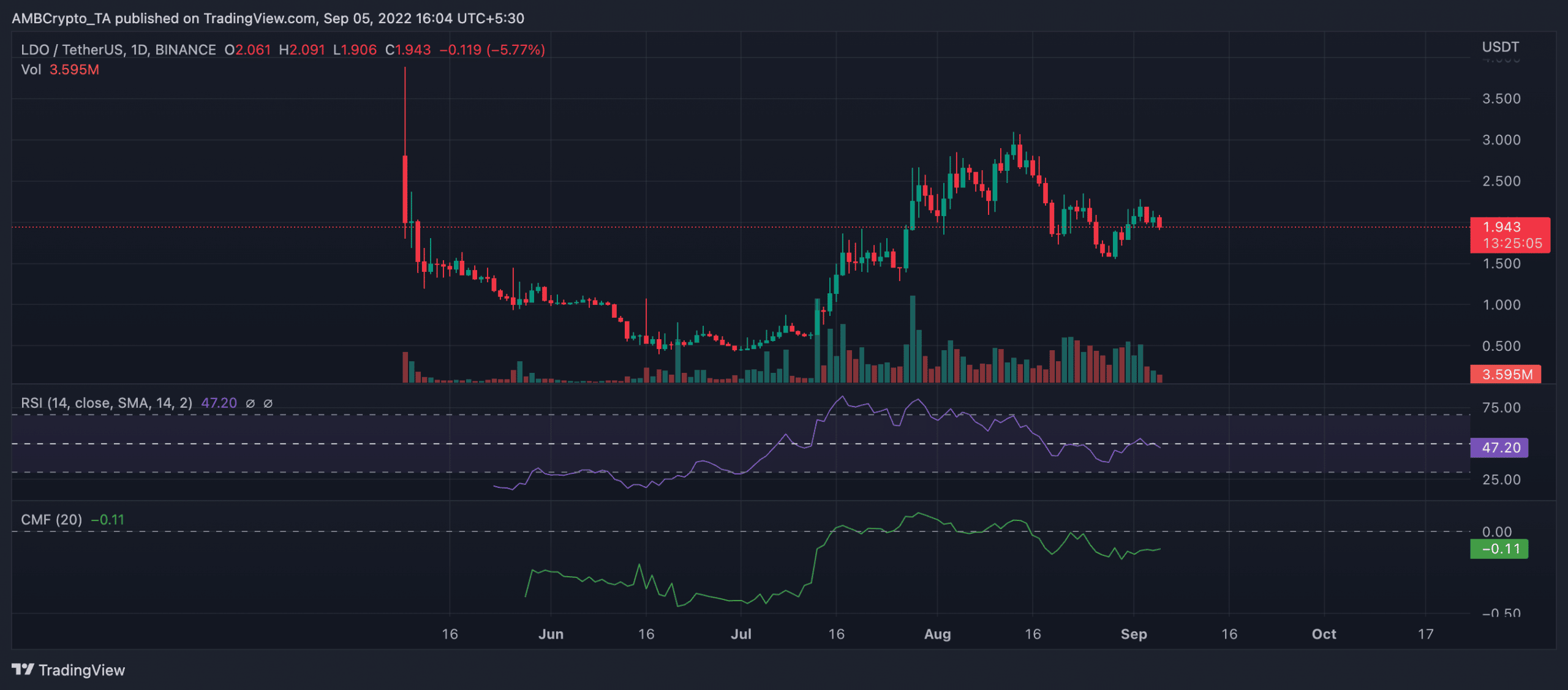Screen dimensions: 1568x690
Task: Click the USDT currency label on price axis
Action: tap(1501, 47)
